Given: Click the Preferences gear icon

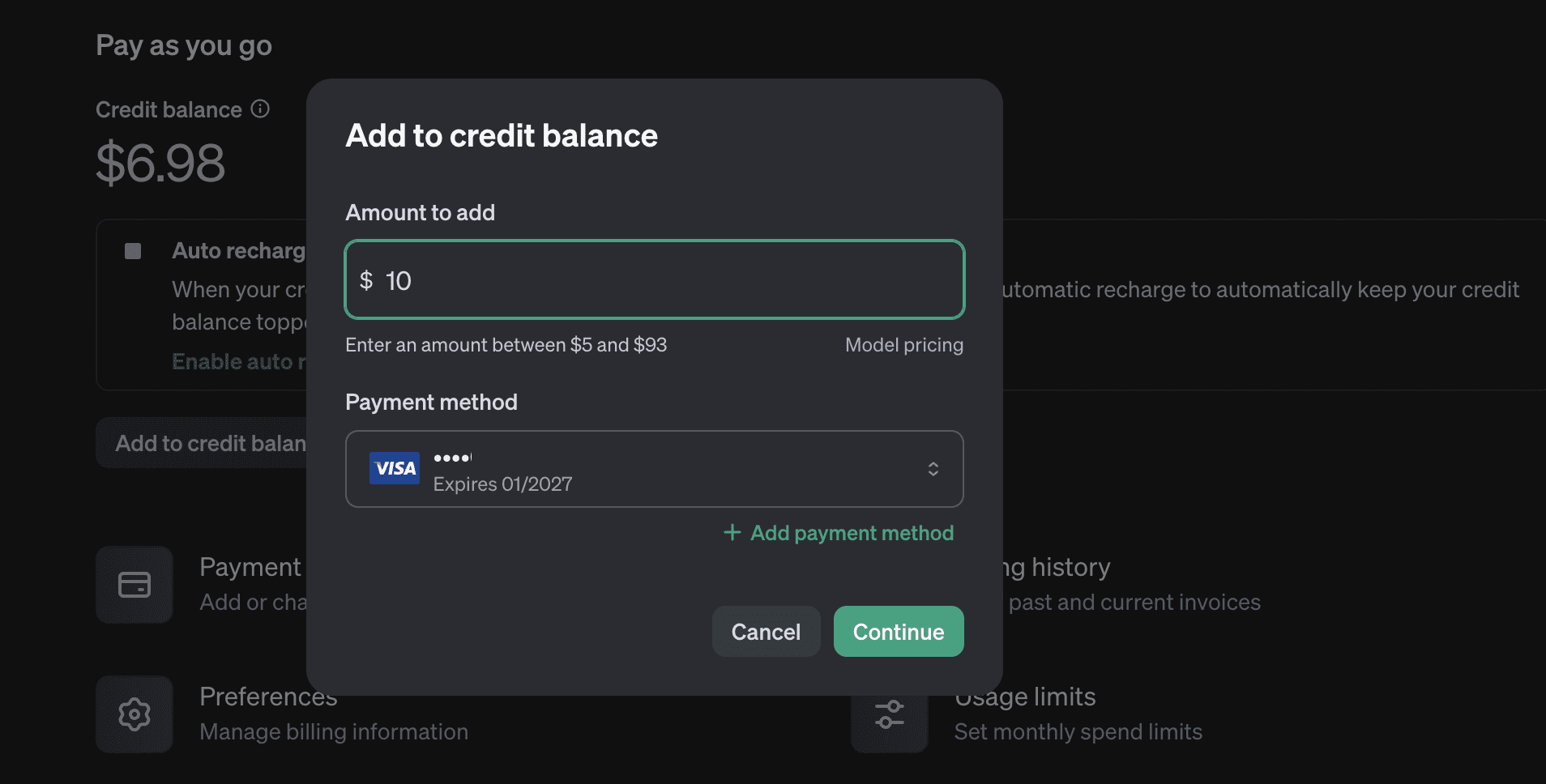Looking at the screenshot, I should pos(135,714).
